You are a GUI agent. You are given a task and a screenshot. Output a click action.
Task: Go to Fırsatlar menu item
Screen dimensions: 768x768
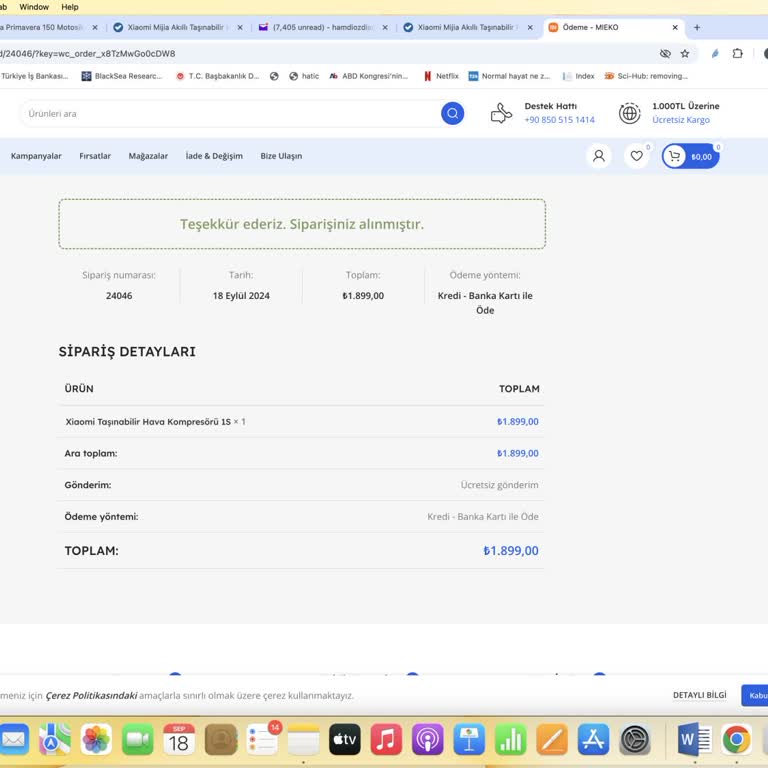click(x=95, y=156)
